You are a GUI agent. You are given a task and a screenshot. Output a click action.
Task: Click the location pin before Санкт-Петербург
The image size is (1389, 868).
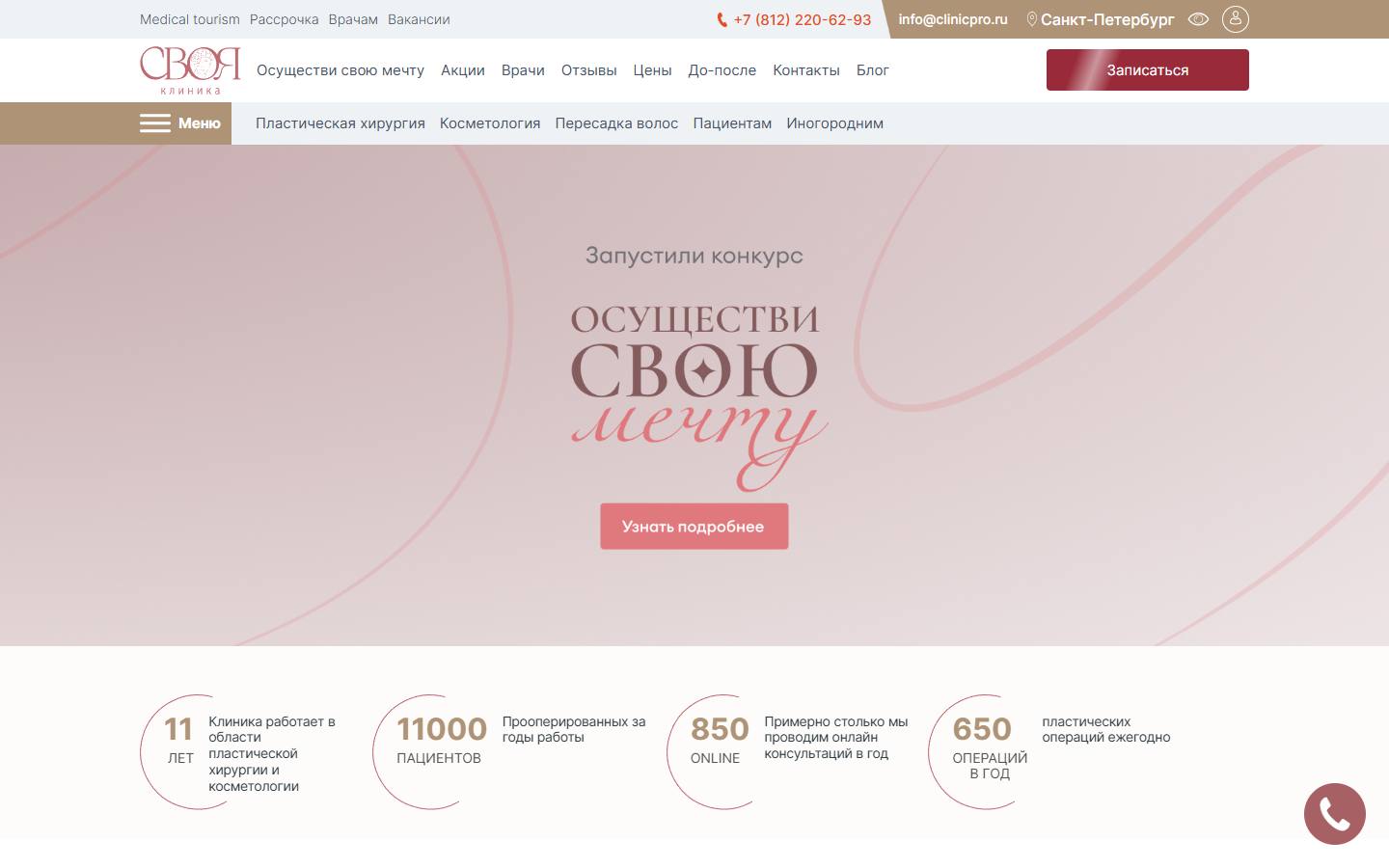click(x=1031, y=19)
